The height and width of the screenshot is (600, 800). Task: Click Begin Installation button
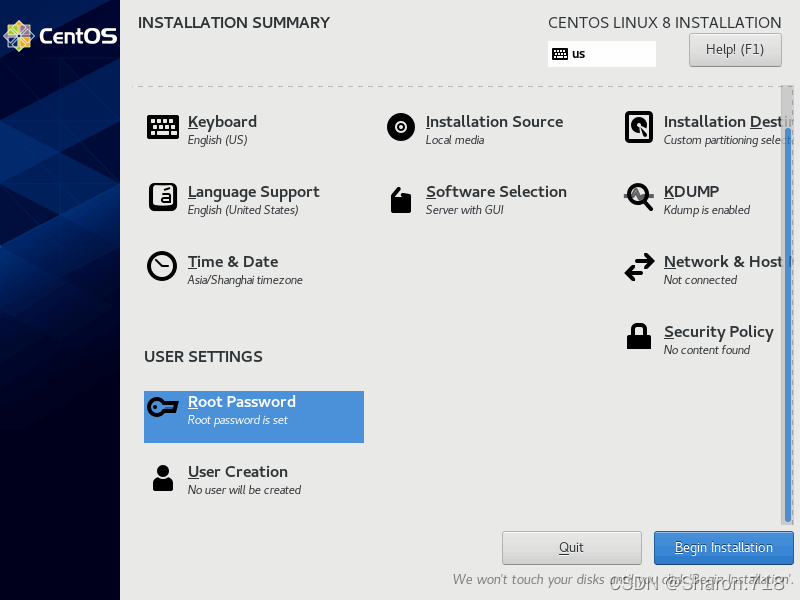(723, 548)
